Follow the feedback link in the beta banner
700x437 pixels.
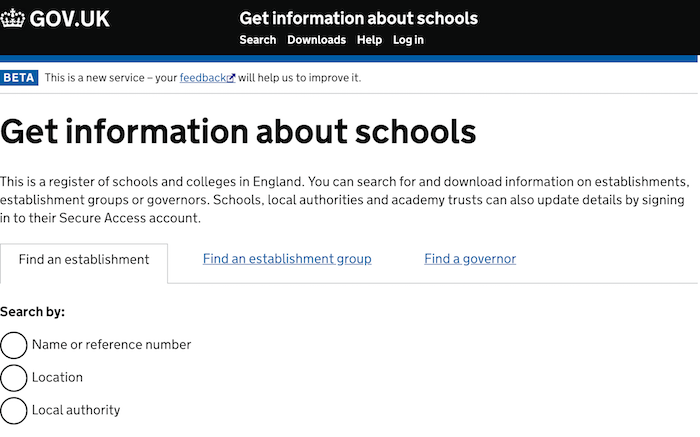[202, 78]
